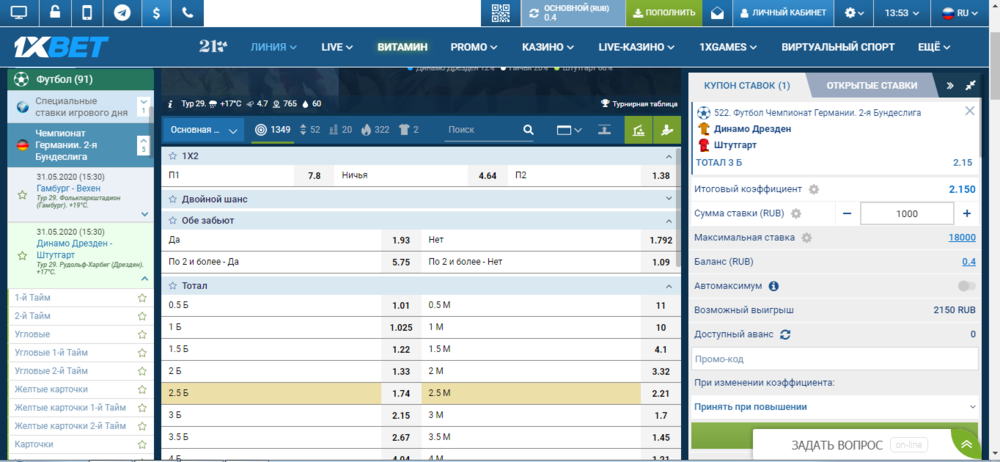Image resolution: width=1000 pixels, height=462 pixels.
Task: Open ЛИЧНЫЙ КАБИНЕТ
Action: pyautogui.click(x=783, y=13)
